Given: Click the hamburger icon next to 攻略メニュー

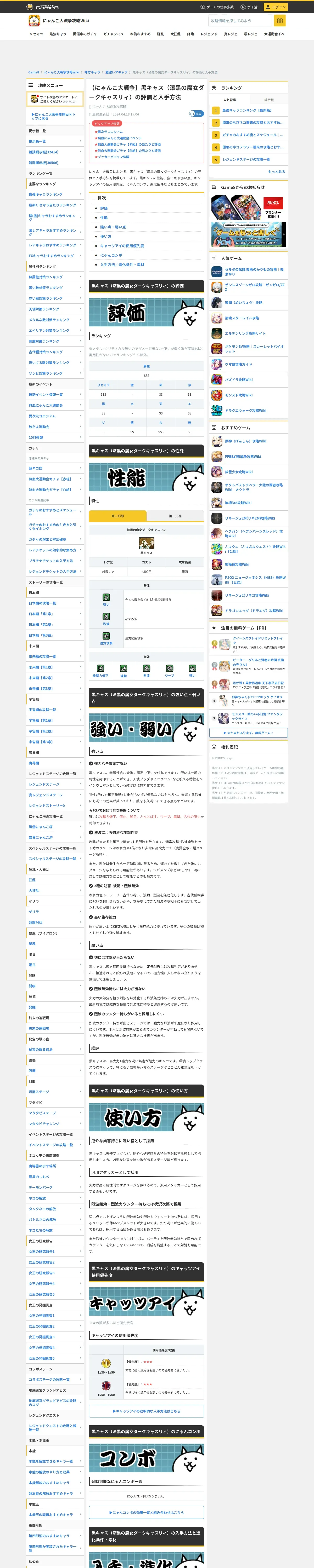Looking at the screenshot, I should [31, 85].
